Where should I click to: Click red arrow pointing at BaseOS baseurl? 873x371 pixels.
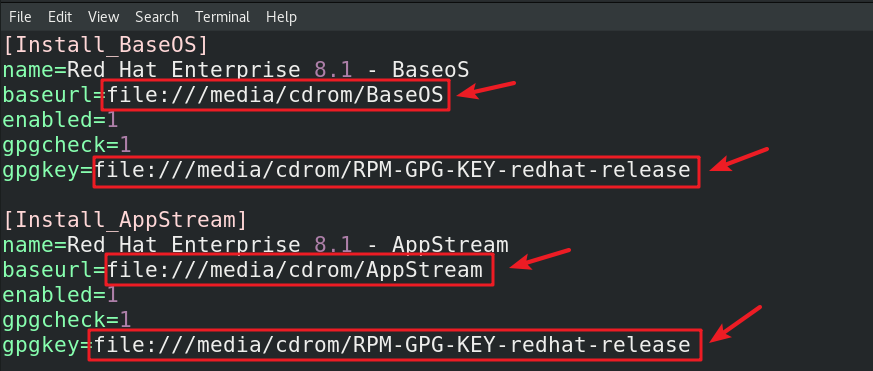[x=487, y=90]
